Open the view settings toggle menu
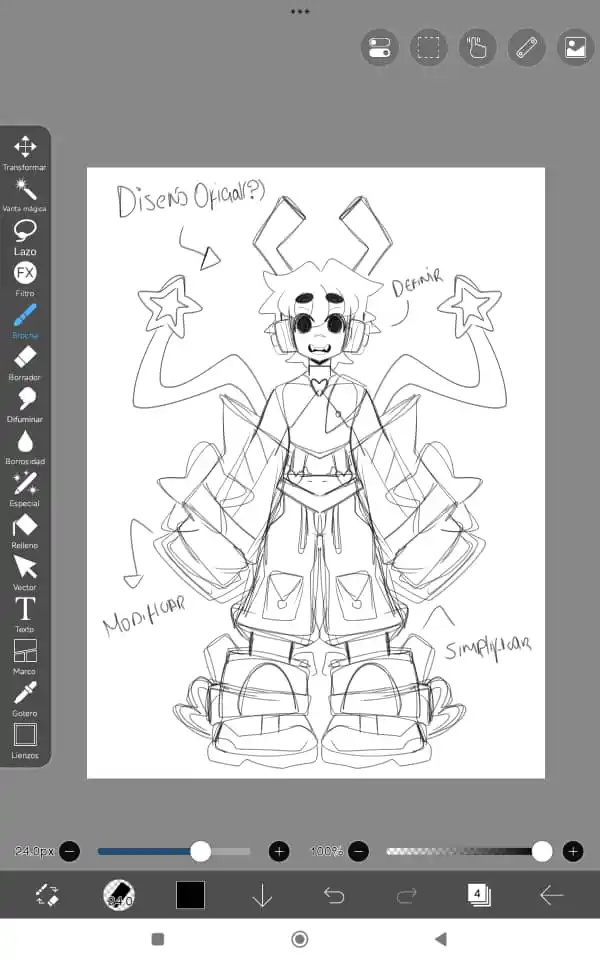The width and height of the screenshot is (600, 960). [x=380, y=48]
